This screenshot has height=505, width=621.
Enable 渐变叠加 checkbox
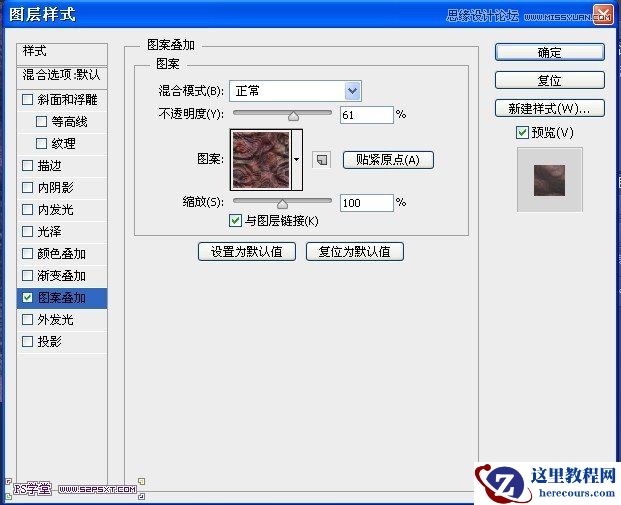[27, 275]
